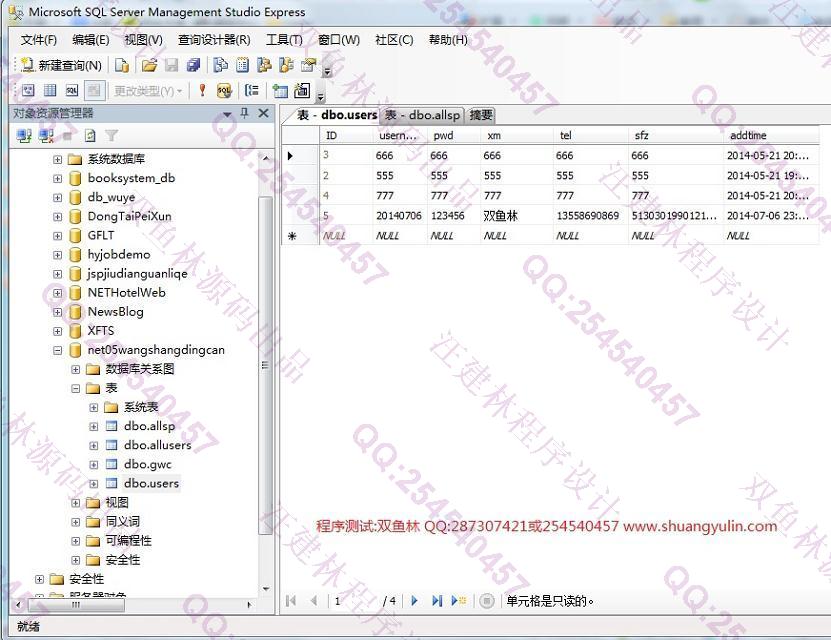Click the dbo.allsp table icon

coord(111,426)
